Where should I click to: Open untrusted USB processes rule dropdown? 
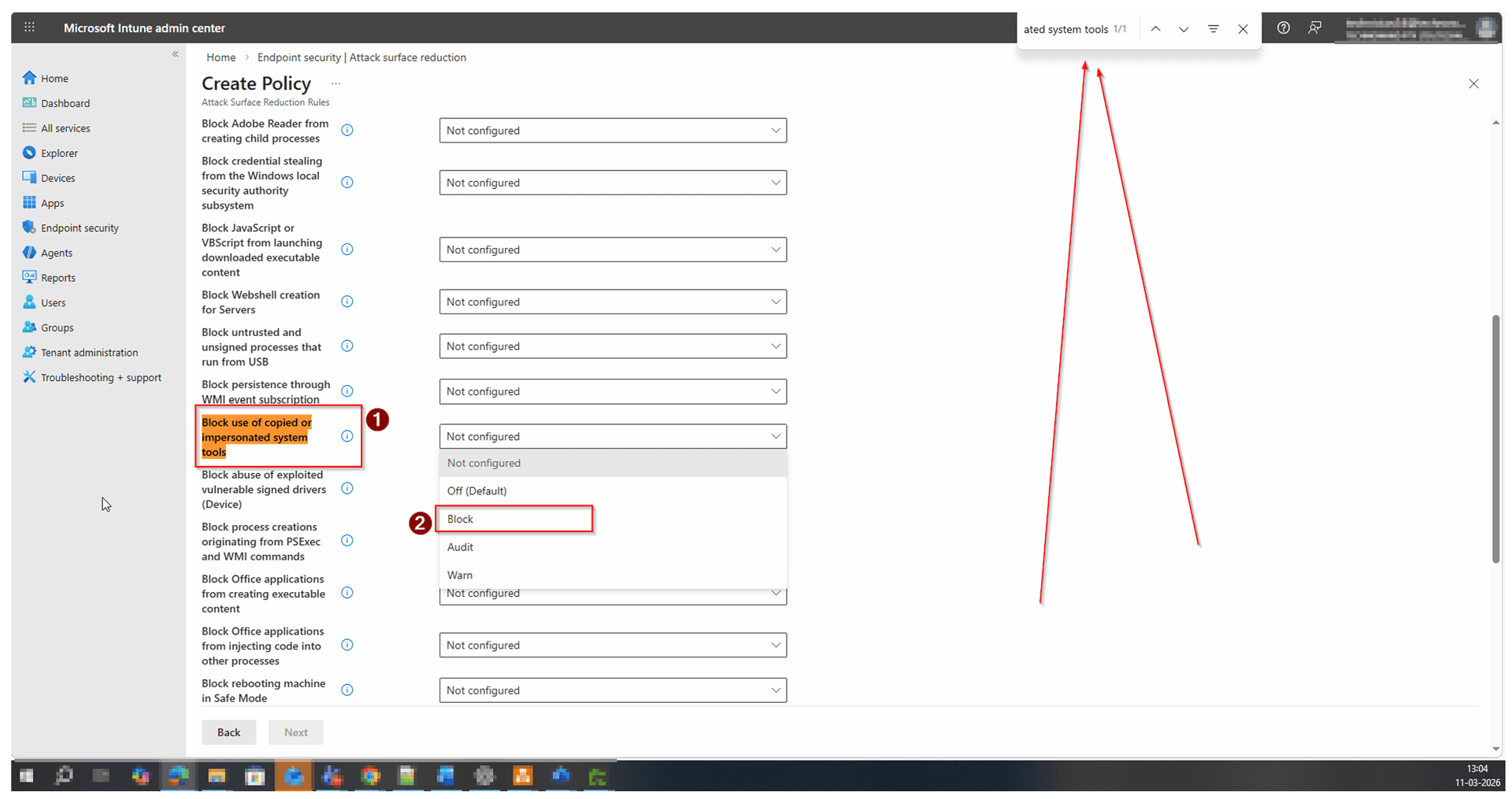pos(613,346)
